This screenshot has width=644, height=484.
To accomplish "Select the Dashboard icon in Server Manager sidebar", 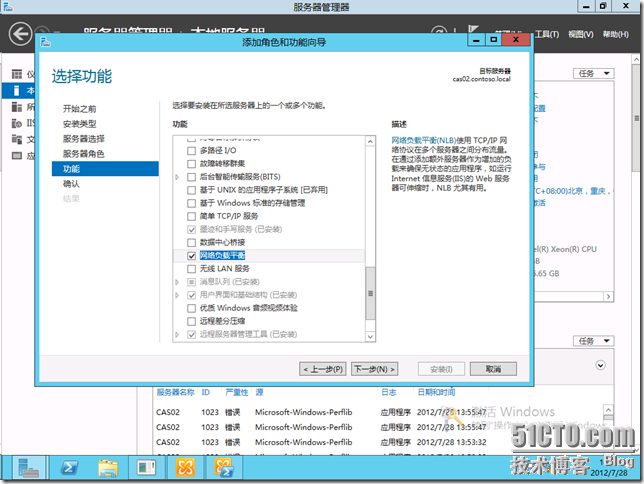I will (17, 74).
